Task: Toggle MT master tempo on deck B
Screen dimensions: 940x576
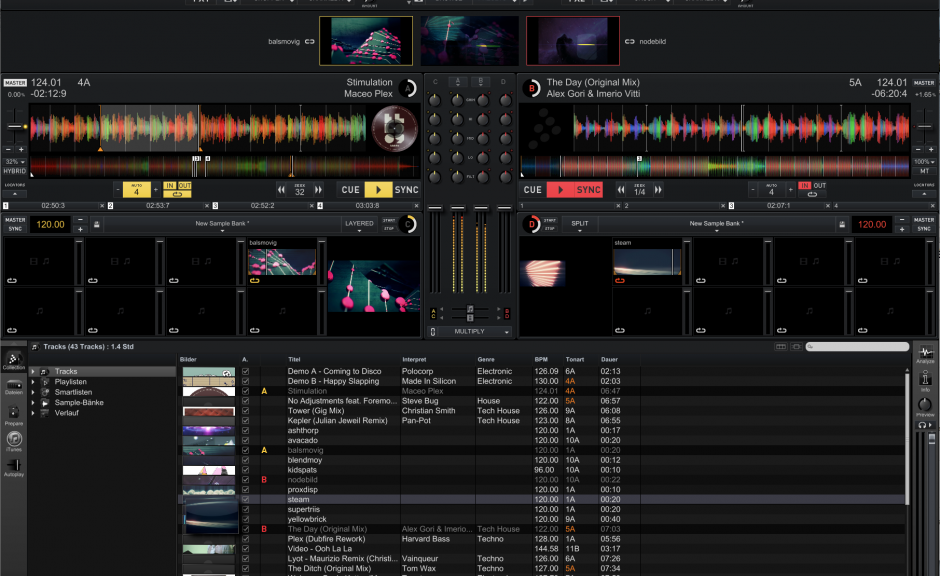Action: pos(924,171)
